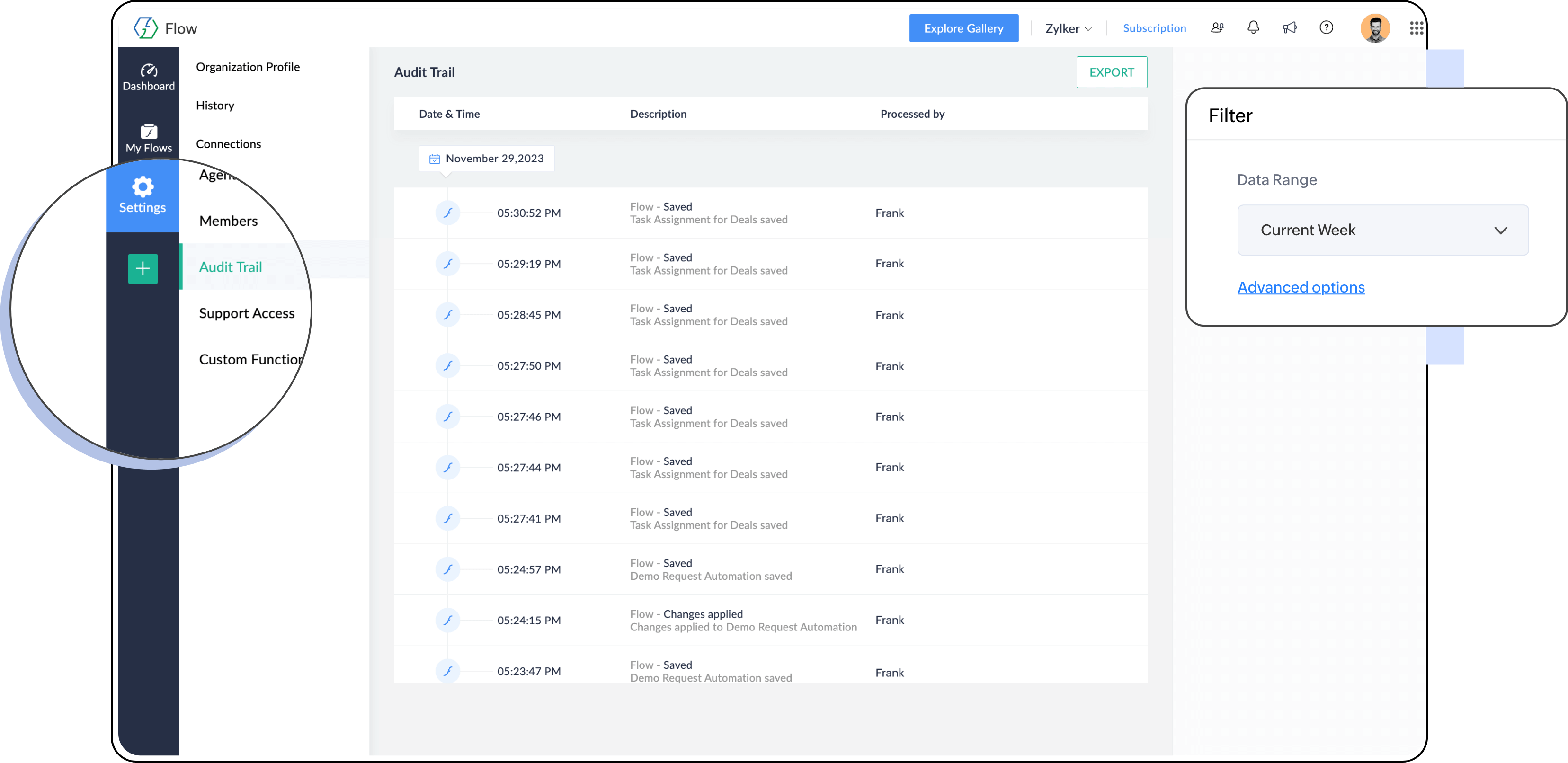Click the EXPORT button
1568x763 pixels.
pyautogui.click(x=1112, y=72)
